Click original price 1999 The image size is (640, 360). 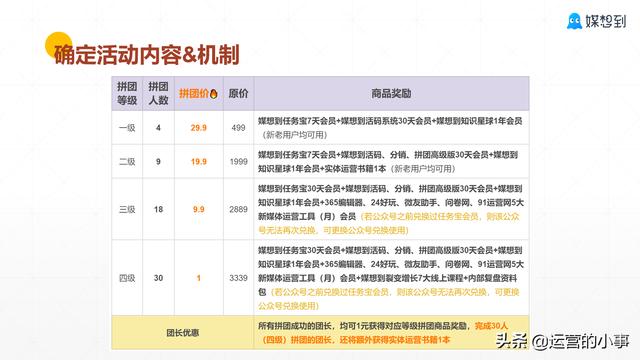[238, 162]
